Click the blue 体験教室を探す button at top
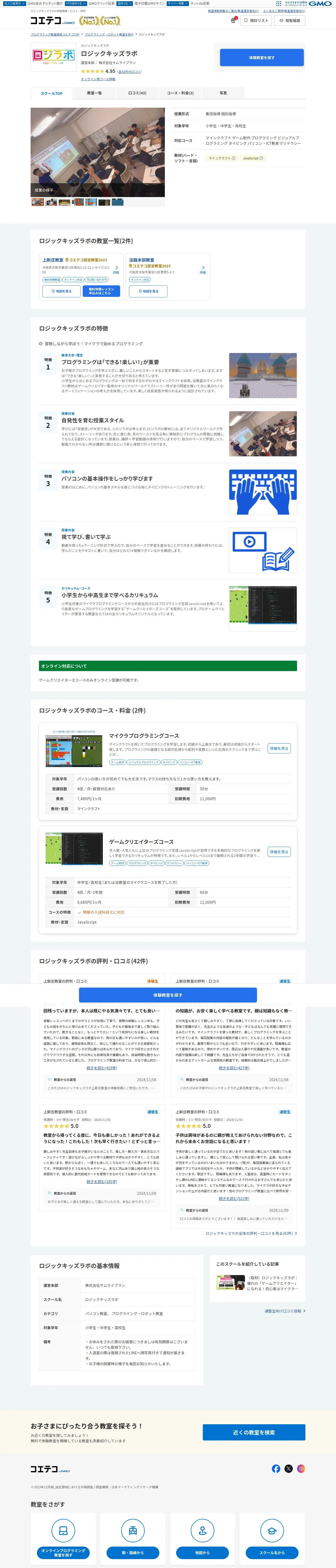Image resolution: width=336 pixels, height=1568 pixels. 262,57
